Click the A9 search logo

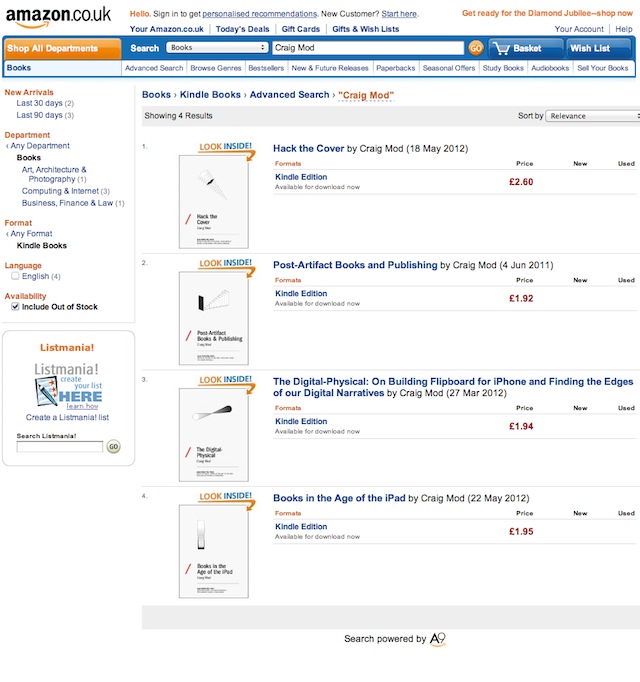(x=438, y=639)
